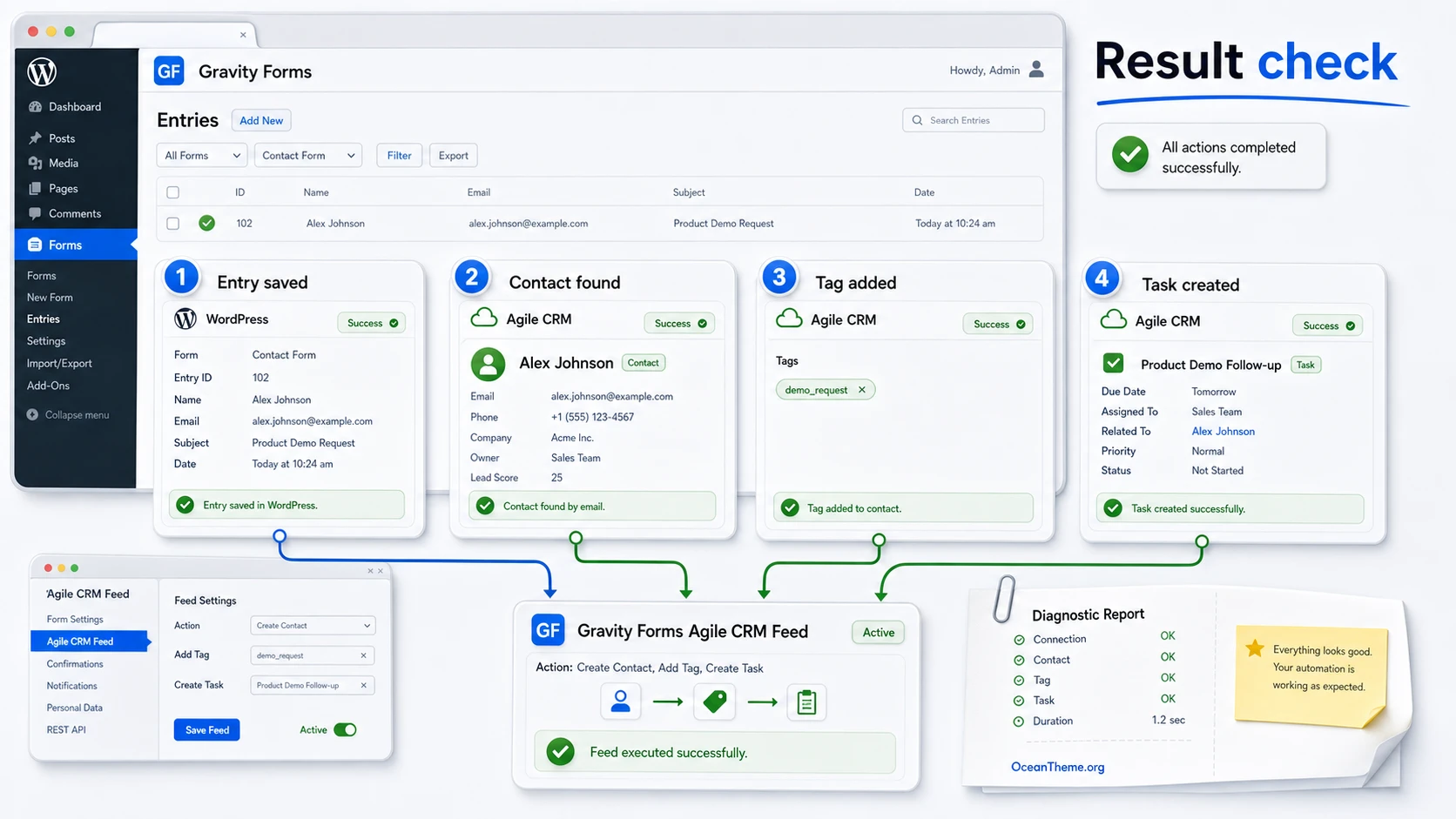This screenshot has height=819, width=1456.
Task: Clear the Create Task field with its x
Action: (363, 685)
